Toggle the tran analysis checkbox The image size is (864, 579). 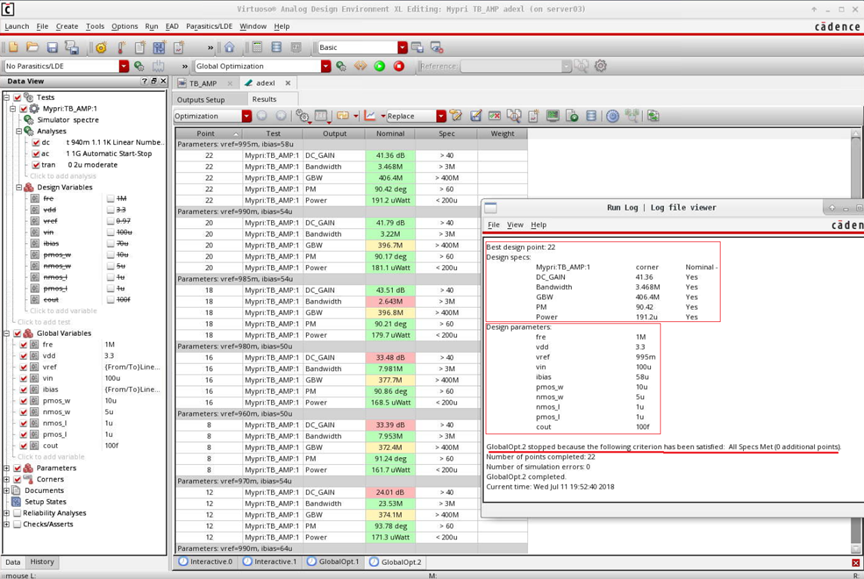[x=36, y=165]
